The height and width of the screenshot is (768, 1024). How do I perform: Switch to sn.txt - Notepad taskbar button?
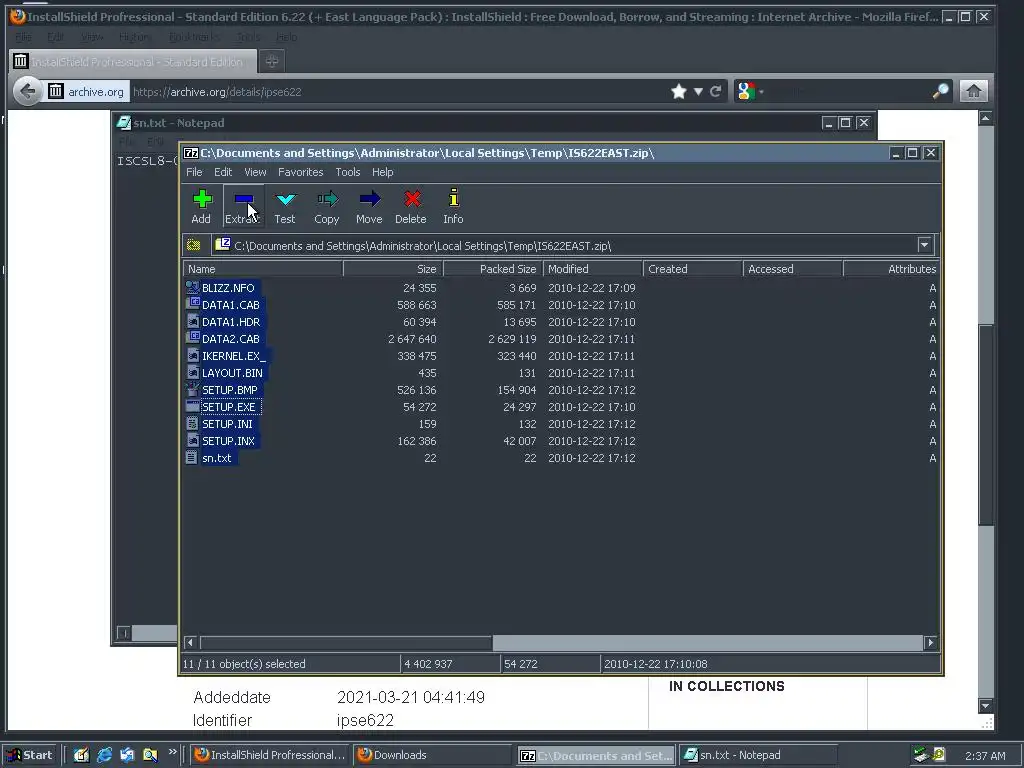point(758,755)
